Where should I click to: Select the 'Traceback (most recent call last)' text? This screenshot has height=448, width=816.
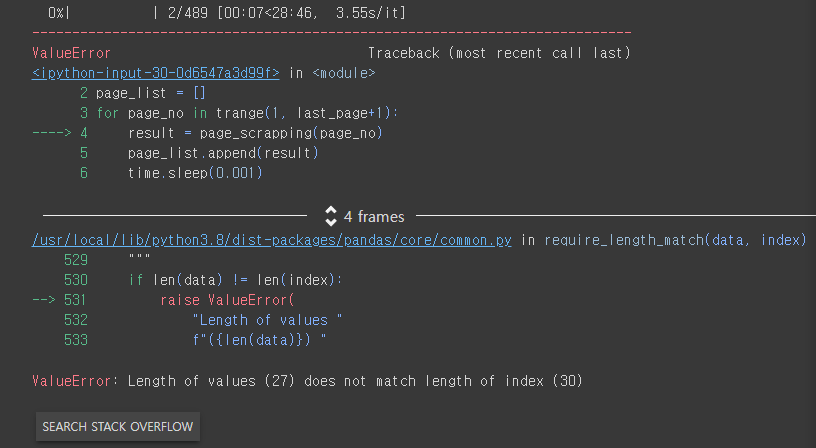click(x=499, y=53)
